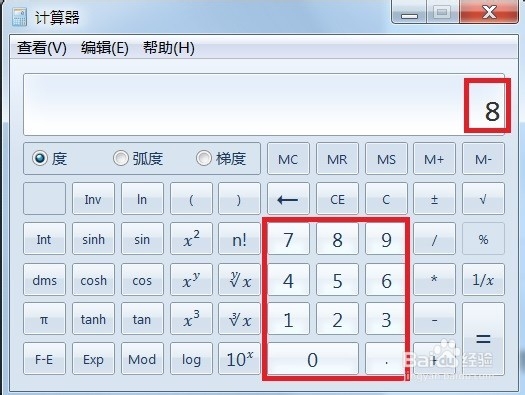Insert a closing parenthesis
The width and height of the screenshot is (525, 395).
coord(239,199)
